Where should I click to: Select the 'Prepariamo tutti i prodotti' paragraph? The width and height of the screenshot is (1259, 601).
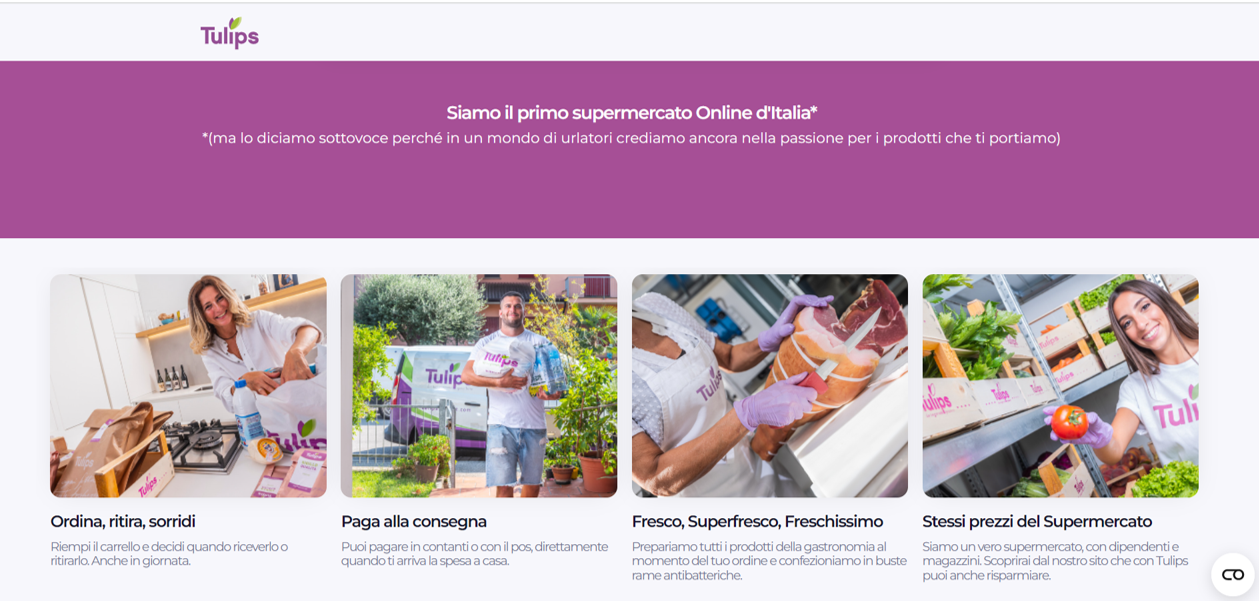[x=769, y=561]
